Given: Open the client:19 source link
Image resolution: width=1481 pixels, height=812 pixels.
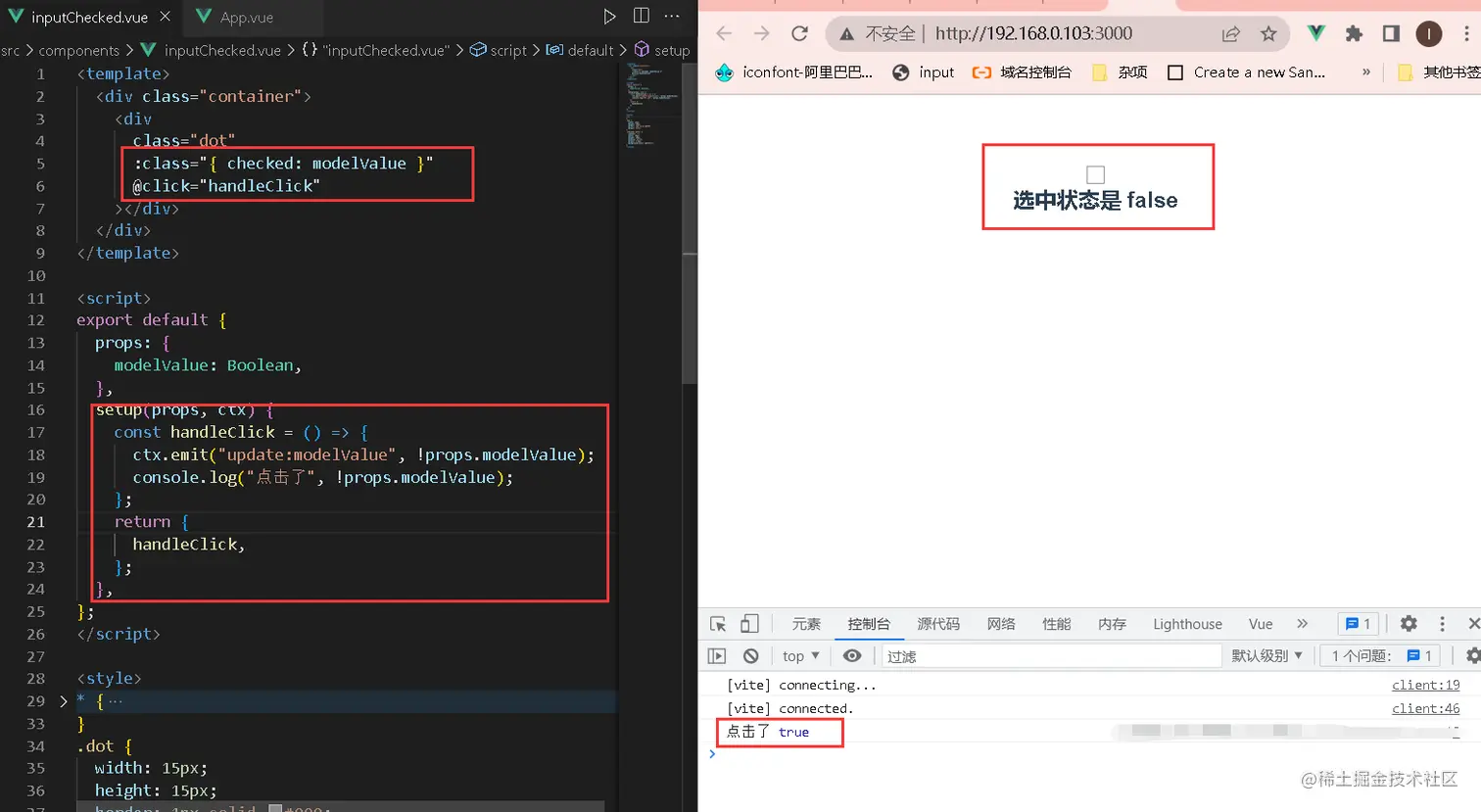Looking at the screenshot, I should click(1425, 686).
